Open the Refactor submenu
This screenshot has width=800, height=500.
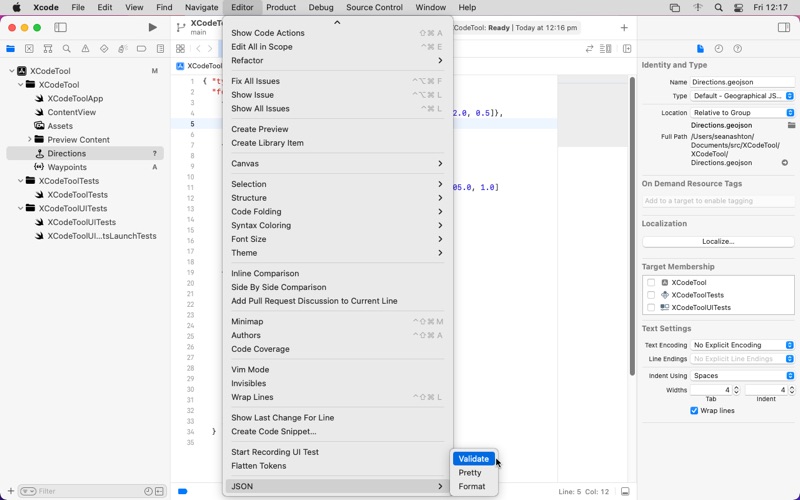(x=337, y=60)
